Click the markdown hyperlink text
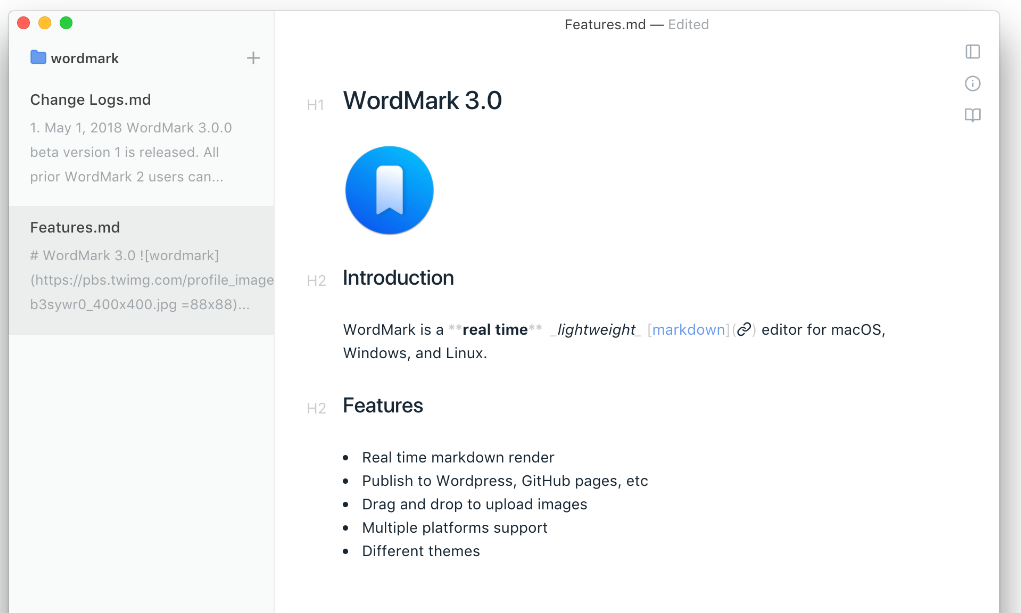This screenshot has width=1021, height=613. pyautogui.click(x=690, y=330)
